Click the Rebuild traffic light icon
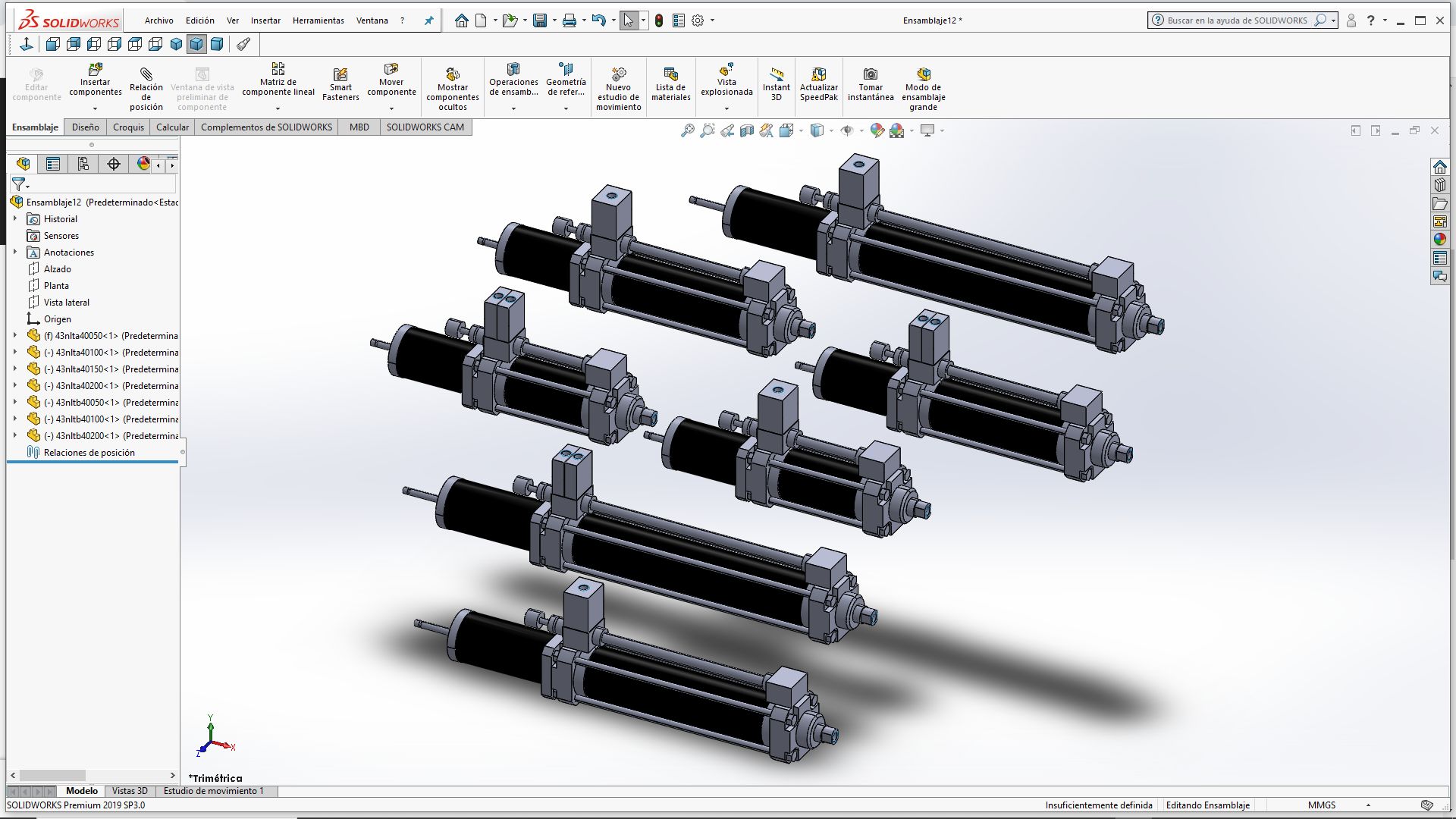1456x819 pixels. point(659,20)
